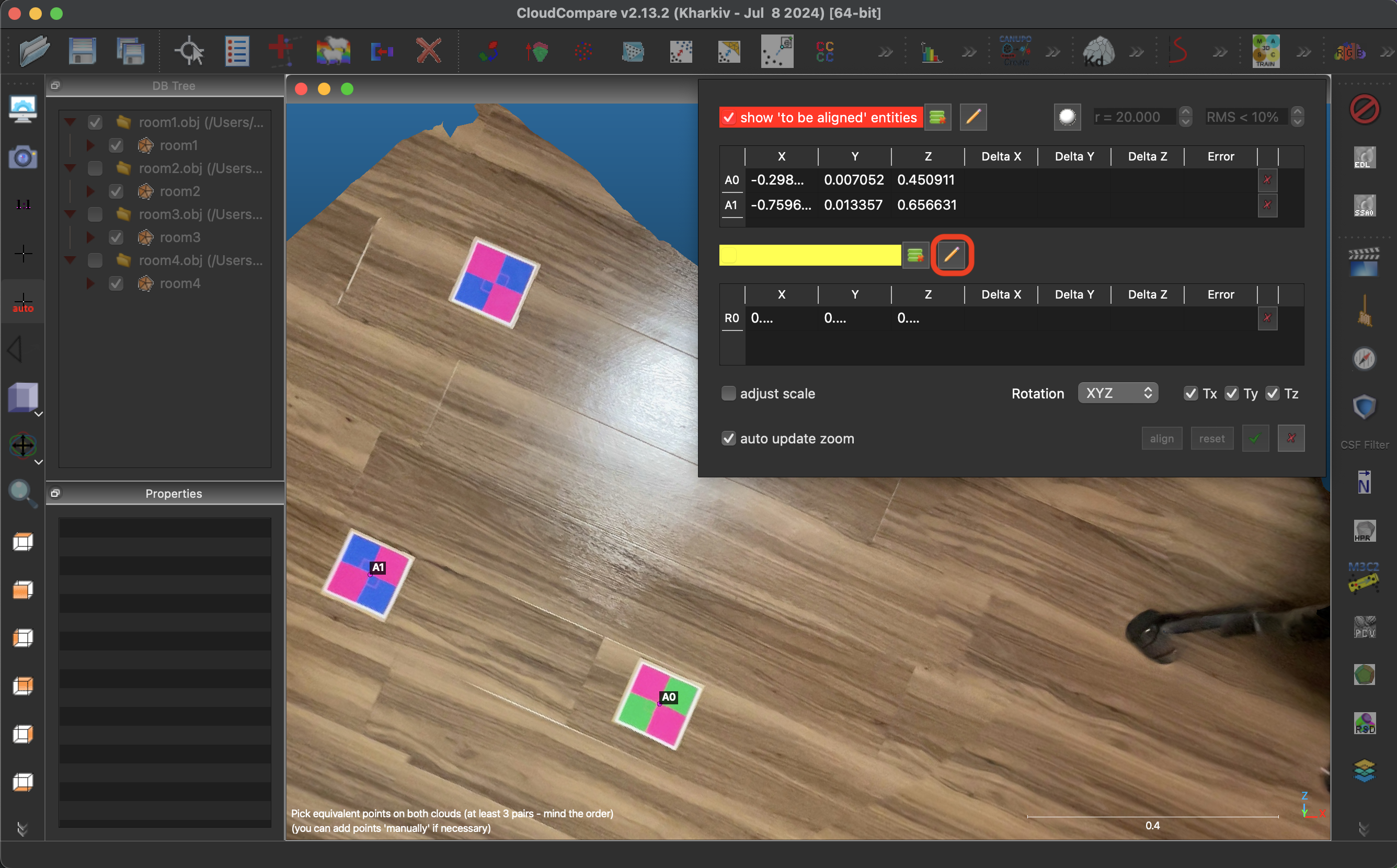Click the pencil icon next to yellow reference bar
This screenshot has width=1397, height=868.
(951, 254)
